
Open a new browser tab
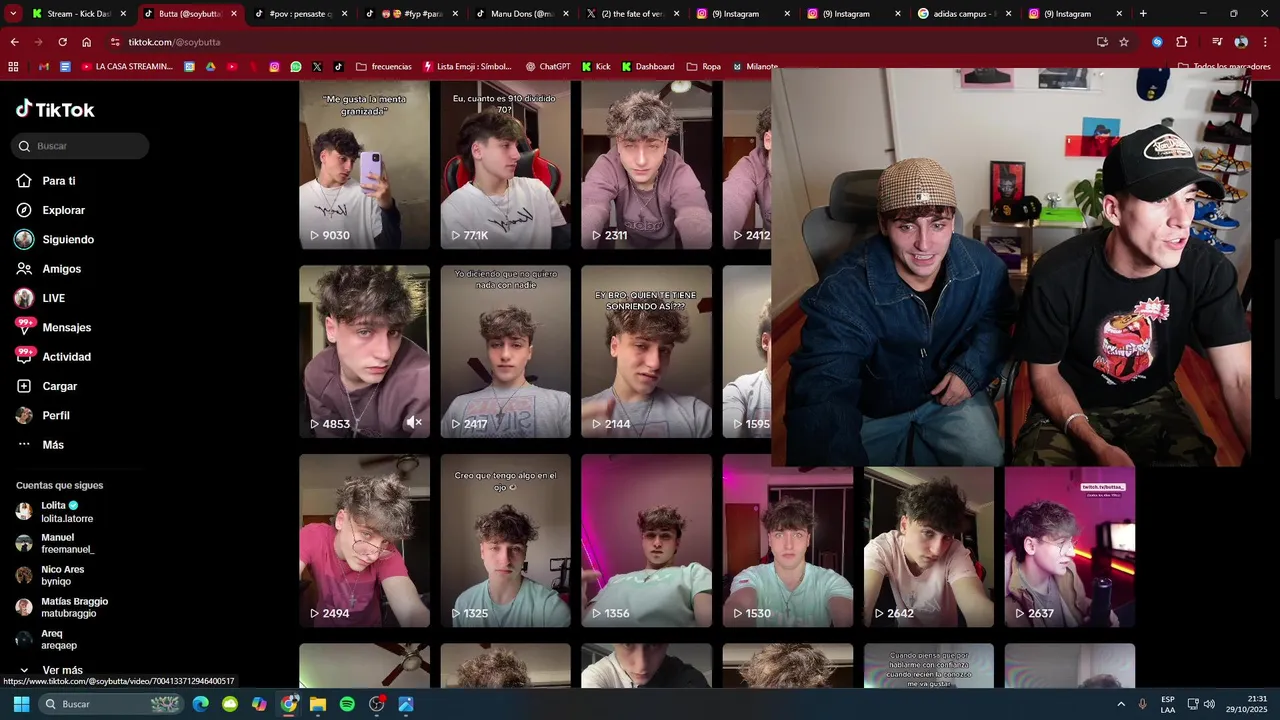coord(1143,14)
